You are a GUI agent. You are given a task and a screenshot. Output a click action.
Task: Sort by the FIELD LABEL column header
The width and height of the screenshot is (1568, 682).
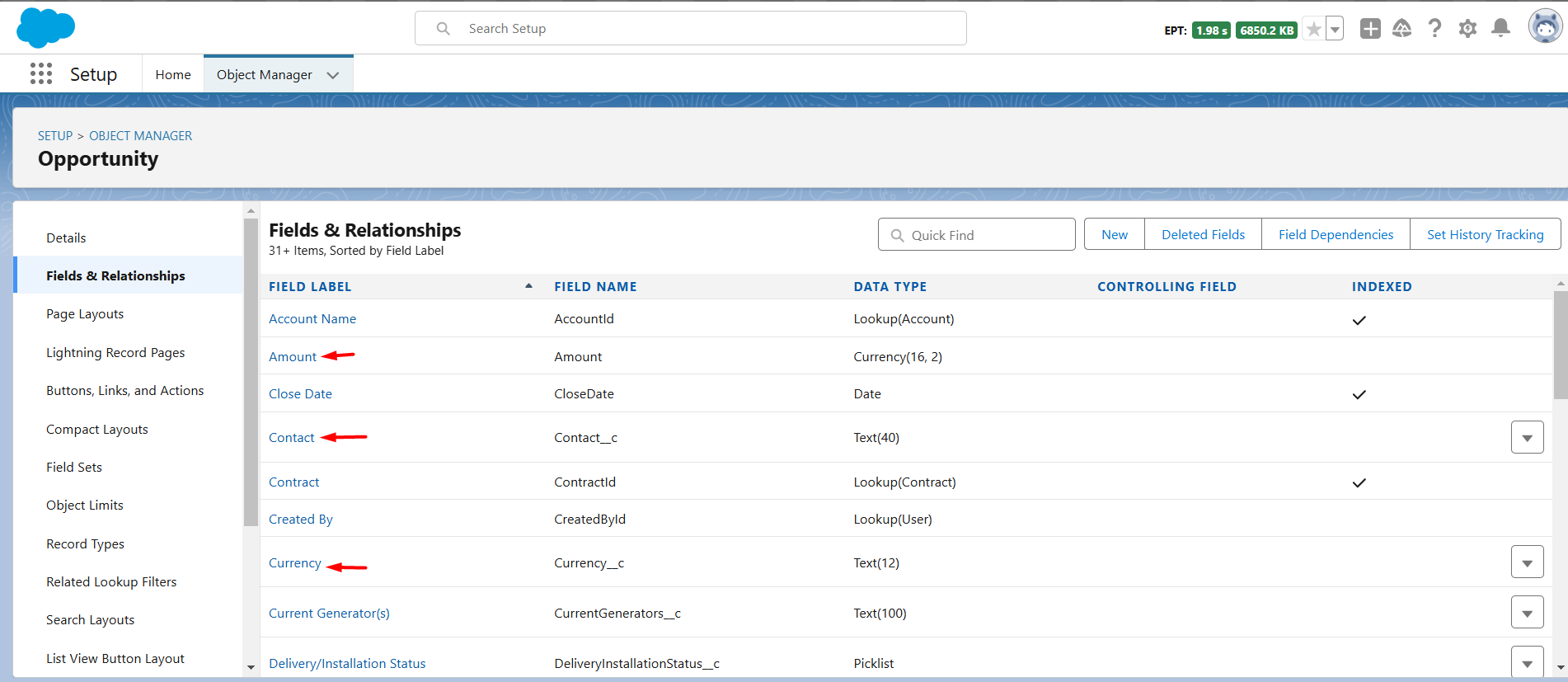pyautogui.click(x=310, y=286)
